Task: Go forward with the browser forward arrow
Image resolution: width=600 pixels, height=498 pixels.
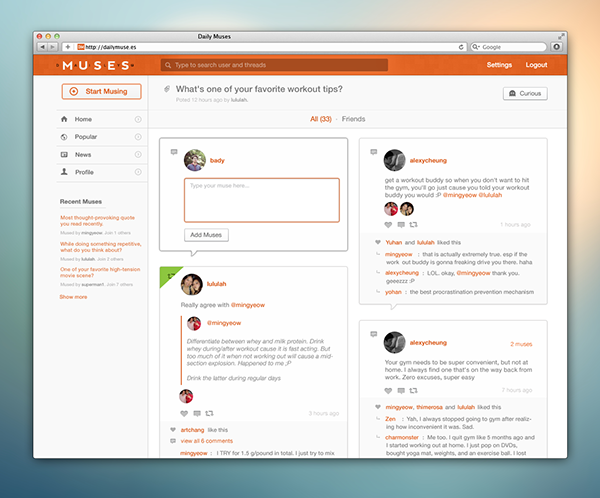Action: click(52, 47)
